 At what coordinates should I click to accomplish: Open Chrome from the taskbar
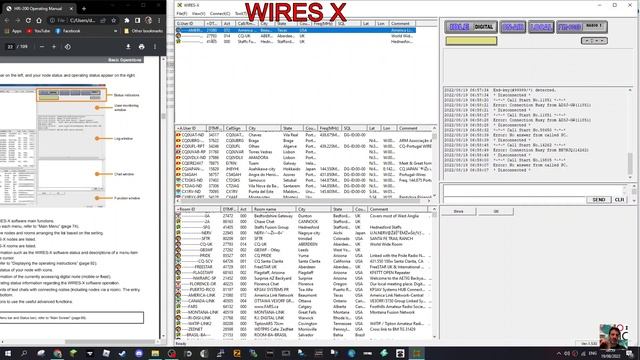pos(57,353)
